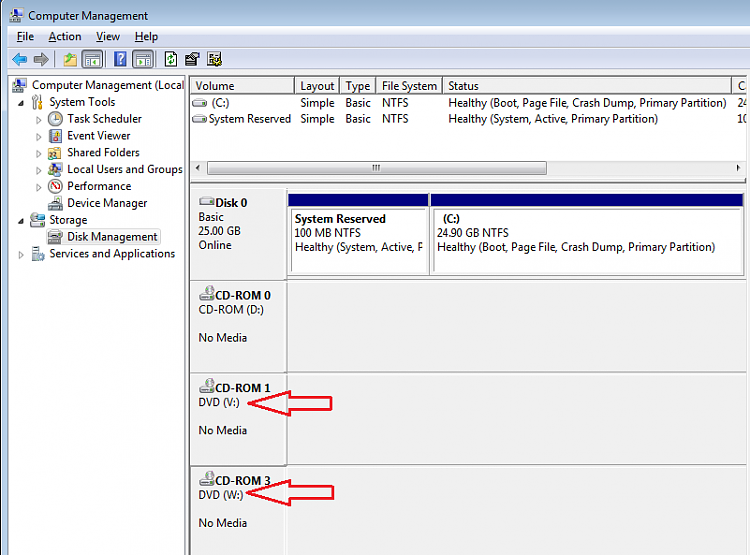Select the (C:) 24.90 GB NTFS partition block
The image size is (750, 555).
click(x=587, y=234)
